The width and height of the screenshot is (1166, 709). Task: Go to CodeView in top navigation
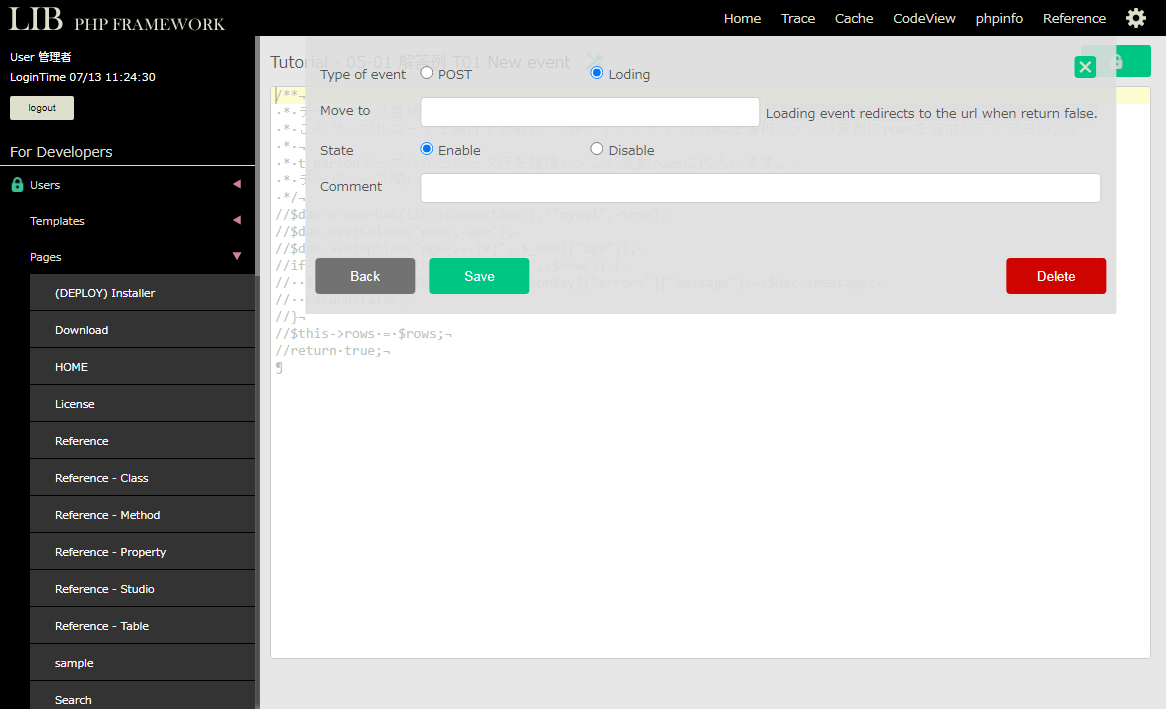click(x=924, y=18)
